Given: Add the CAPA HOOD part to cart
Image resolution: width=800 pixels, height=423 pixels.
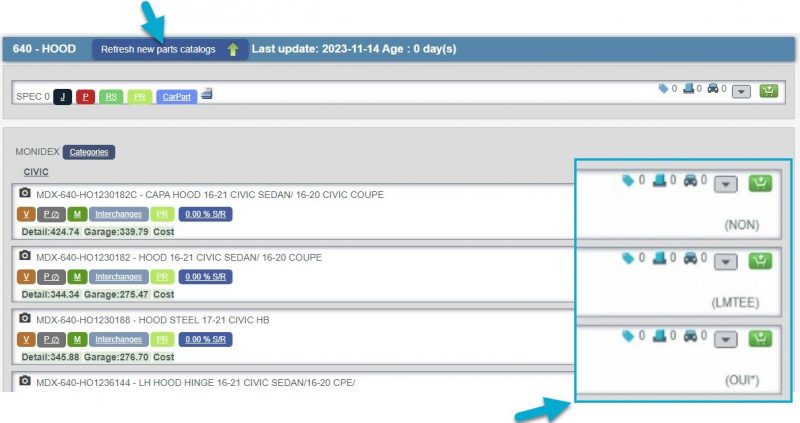Looking at the screenshot, I should click(761, 183).
